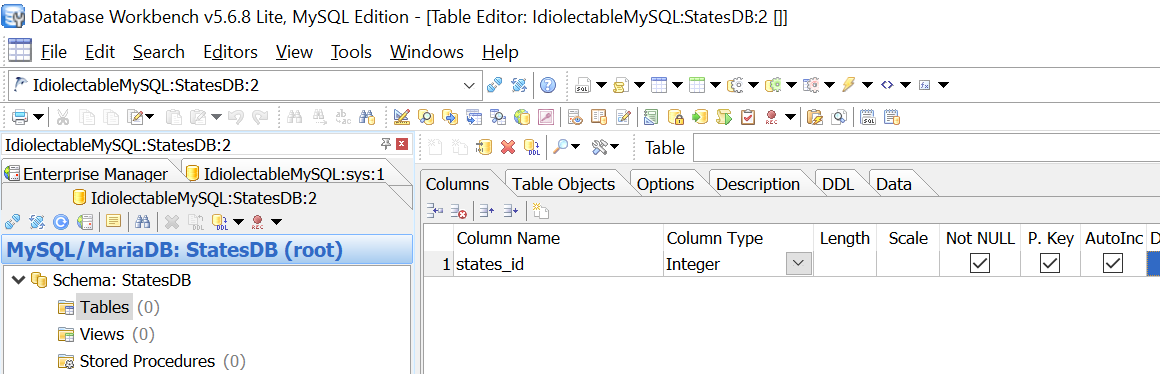The height and width of the screenshot is (374, 1160).
Task: Click the yellow lightning Trigger icon
Action: point(849,85)
